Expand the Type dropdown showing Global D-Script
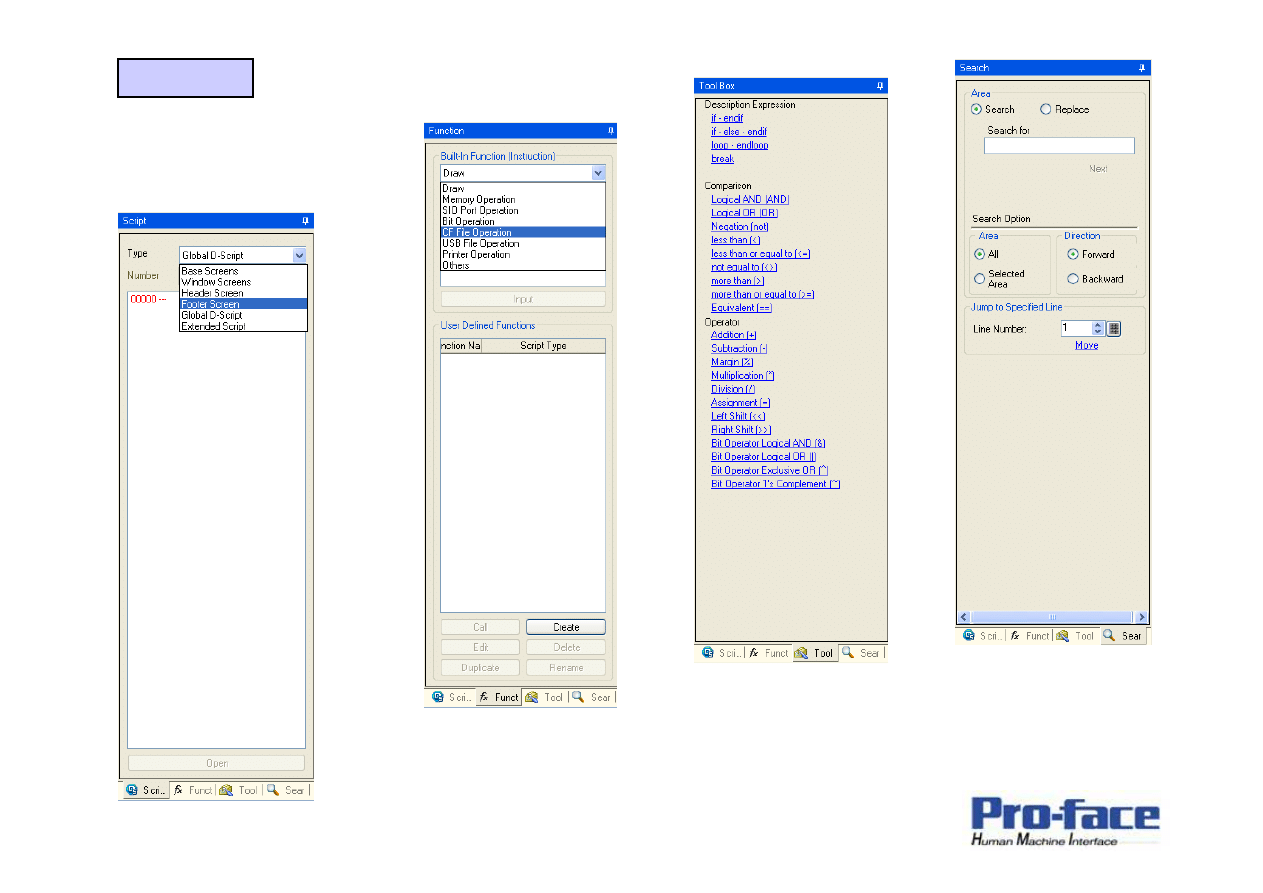This screenshot has width=1263, height=893. 299,256
